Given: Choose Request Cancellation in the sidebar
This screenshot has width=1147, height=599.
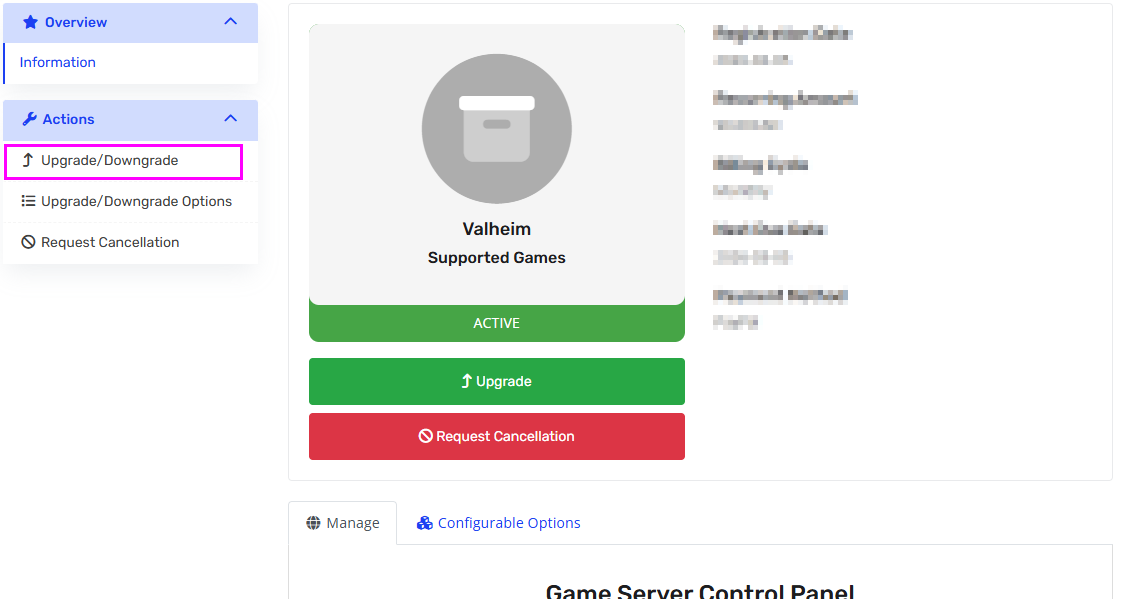Looking at the screenshot, I should click(x=110, y=242).
